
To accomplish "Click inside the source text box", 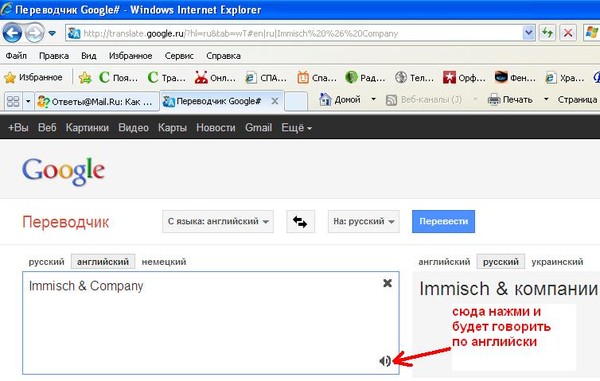I will click(x=211, y=323).
